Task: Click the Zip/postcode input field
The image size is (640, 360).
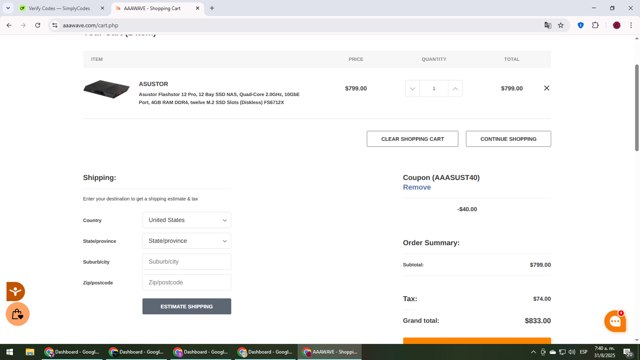Action: (x=187, y=282)
